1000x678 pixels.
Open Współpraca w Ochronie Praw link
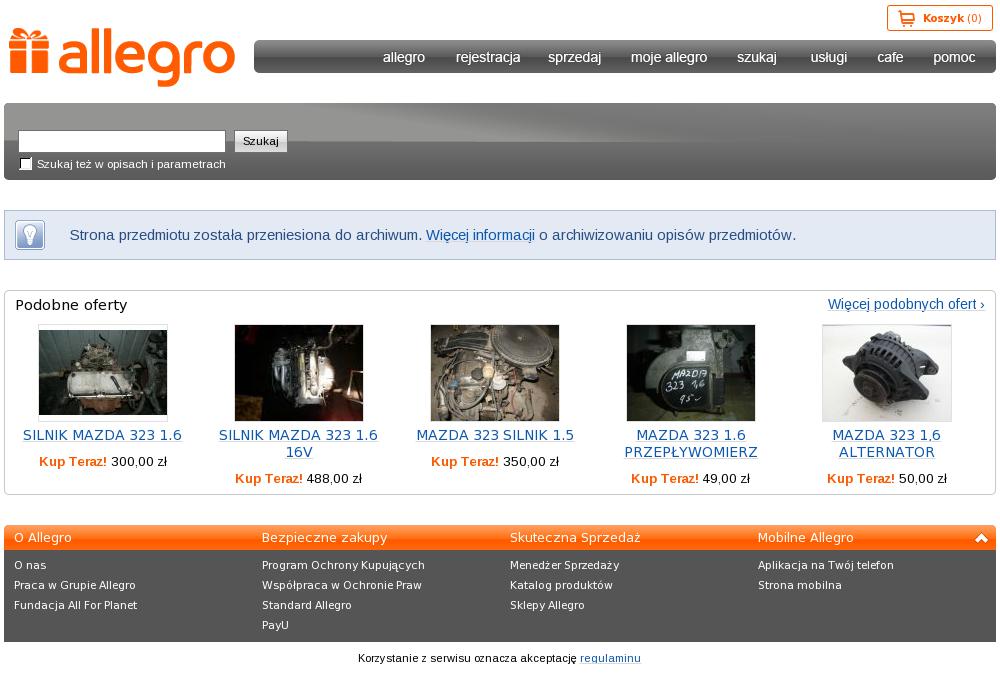click(x=341, y=585)
